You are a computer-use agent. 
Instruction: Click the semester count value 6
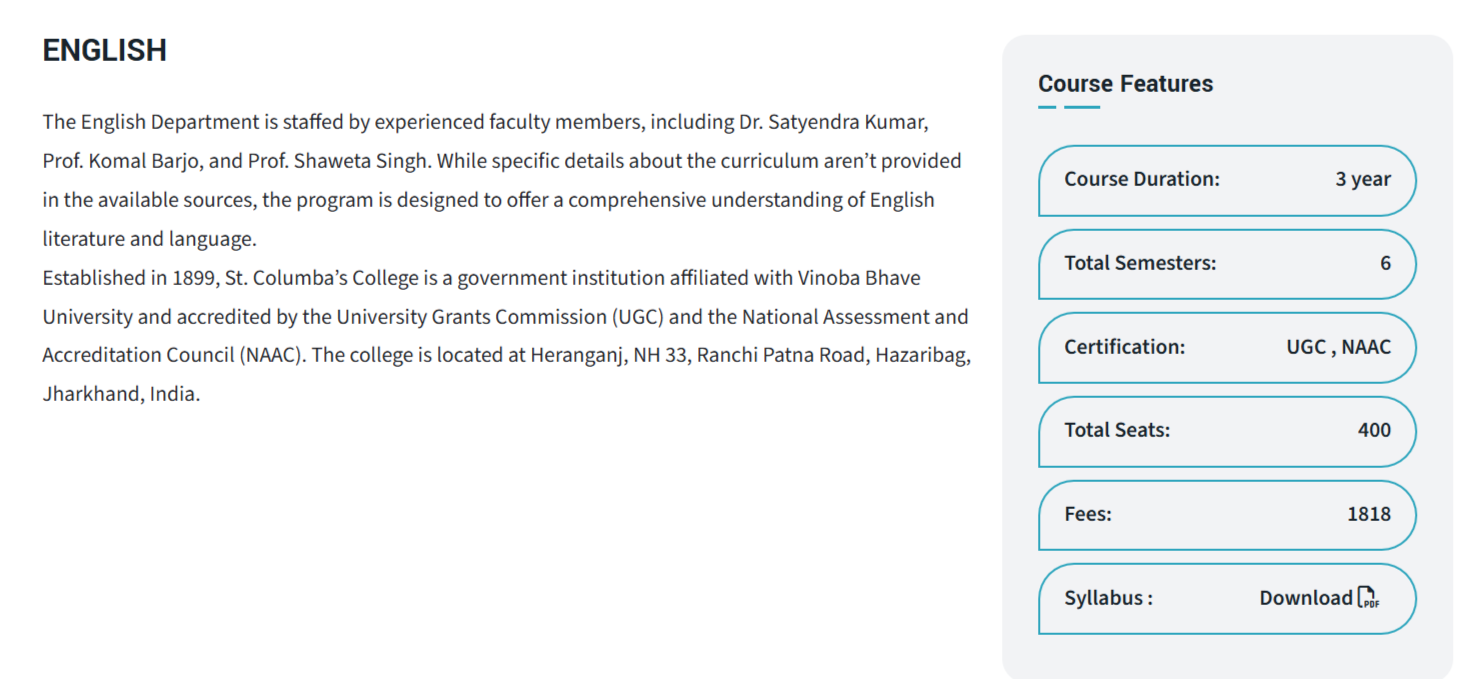pos(1385,263)
